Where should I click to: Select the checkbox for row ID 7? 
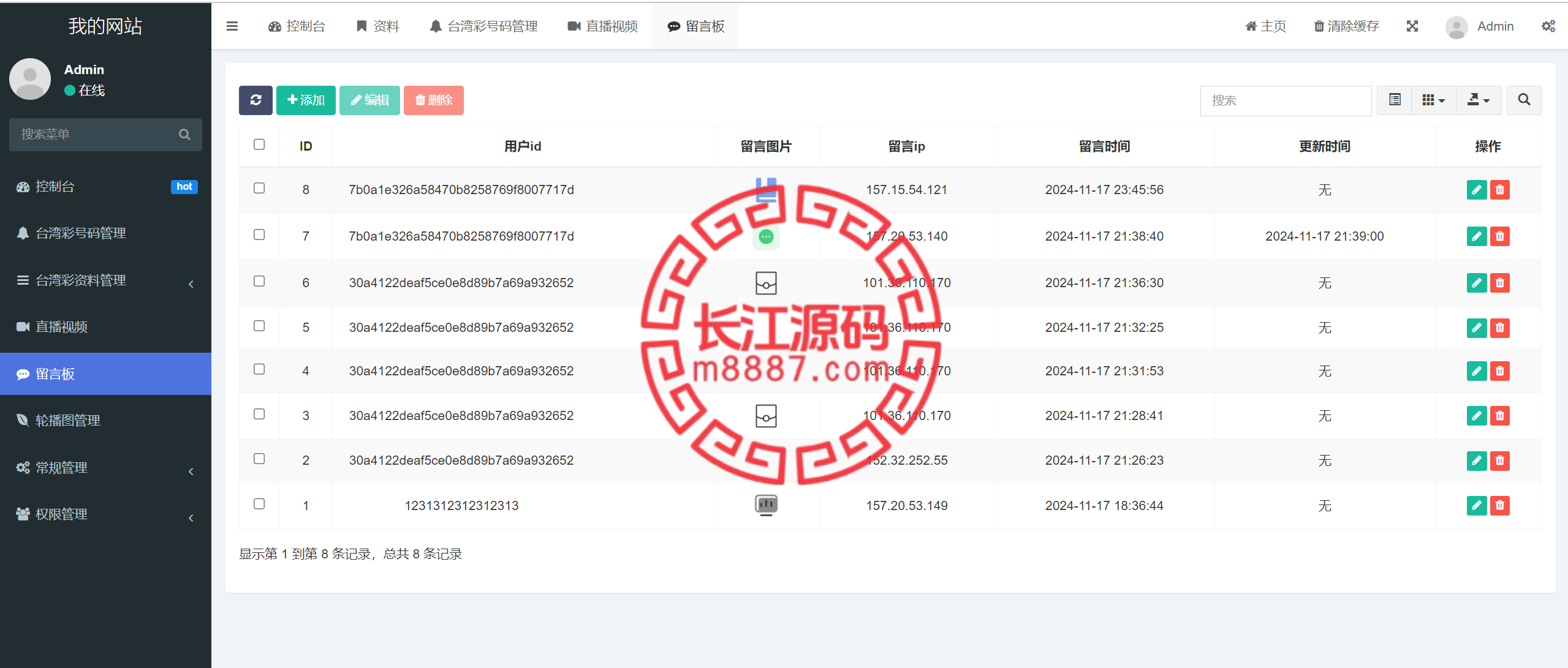point(259,235)
